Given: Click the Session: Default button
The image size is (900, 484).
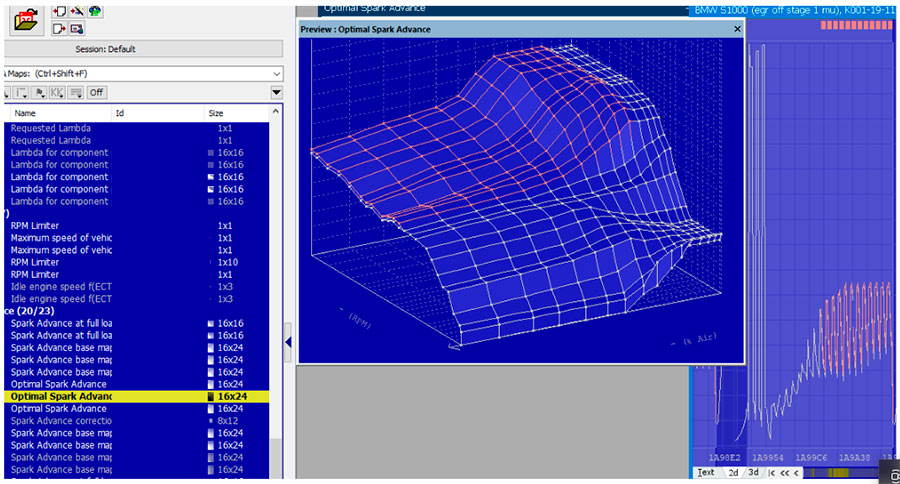Looking at the screenshot, I should [x=105, y=49].
